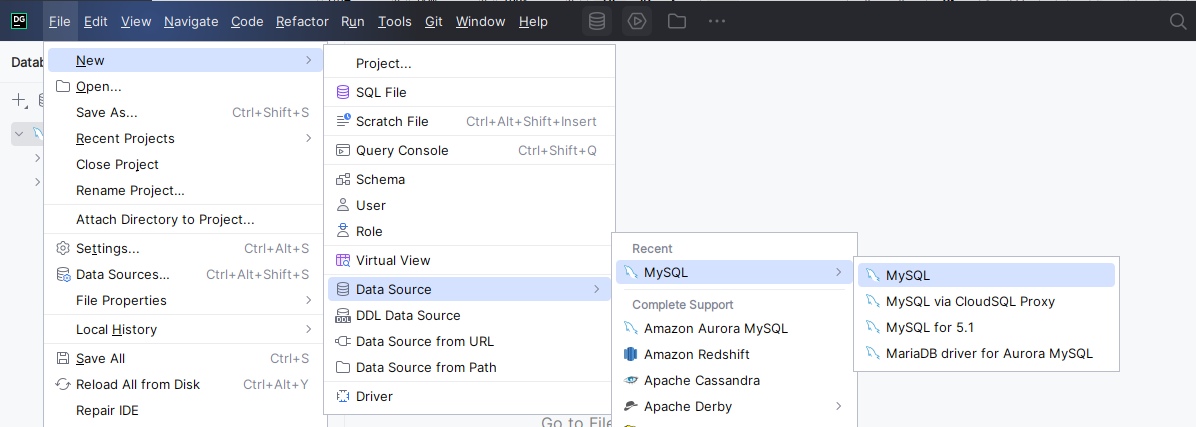Open the Tools menu
The width and height of the screenshot is (1196, 427).
(394, 21)
